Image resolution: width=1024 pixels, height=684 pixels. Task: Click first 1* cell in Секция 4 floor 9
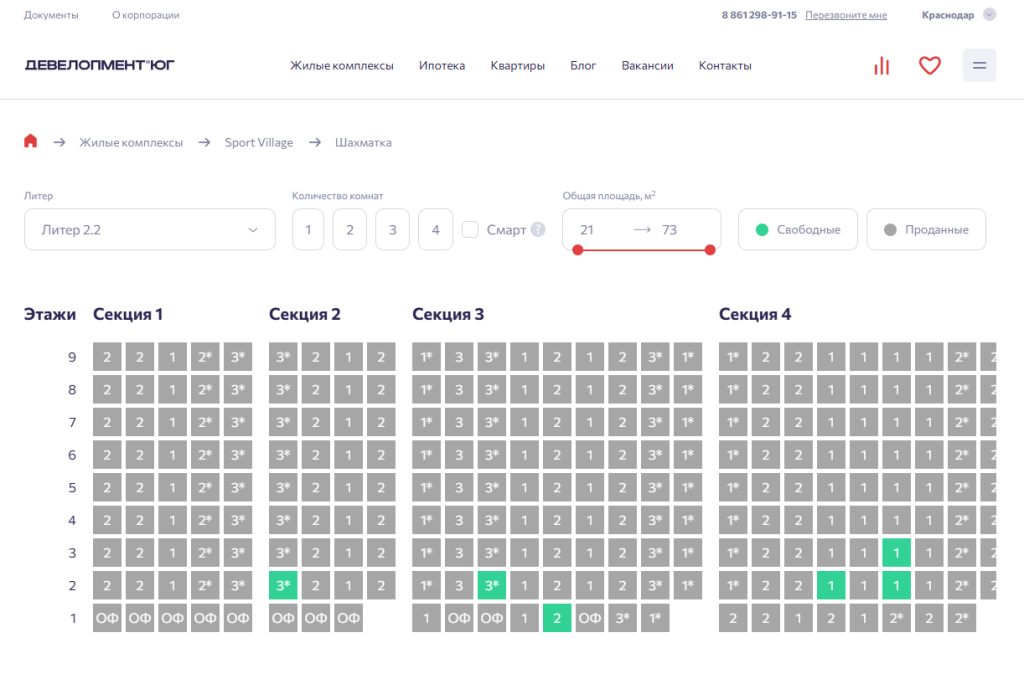click(x=733, y=357)
